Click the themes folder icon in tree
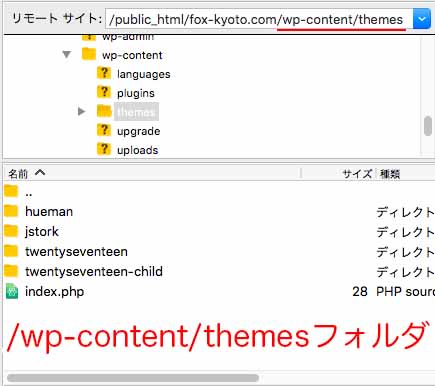This screenshot has width=435, height=386. tap(104, 111)
